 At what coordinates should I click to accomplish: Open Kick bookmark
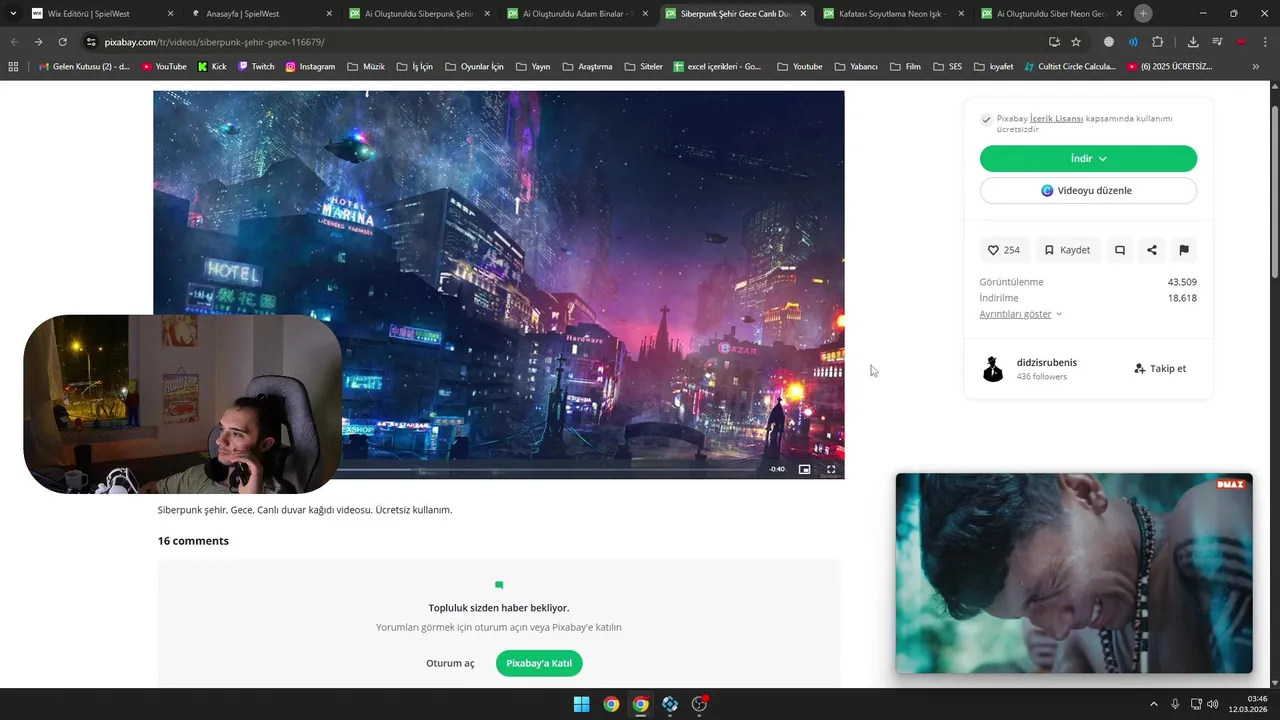point(212,67)
